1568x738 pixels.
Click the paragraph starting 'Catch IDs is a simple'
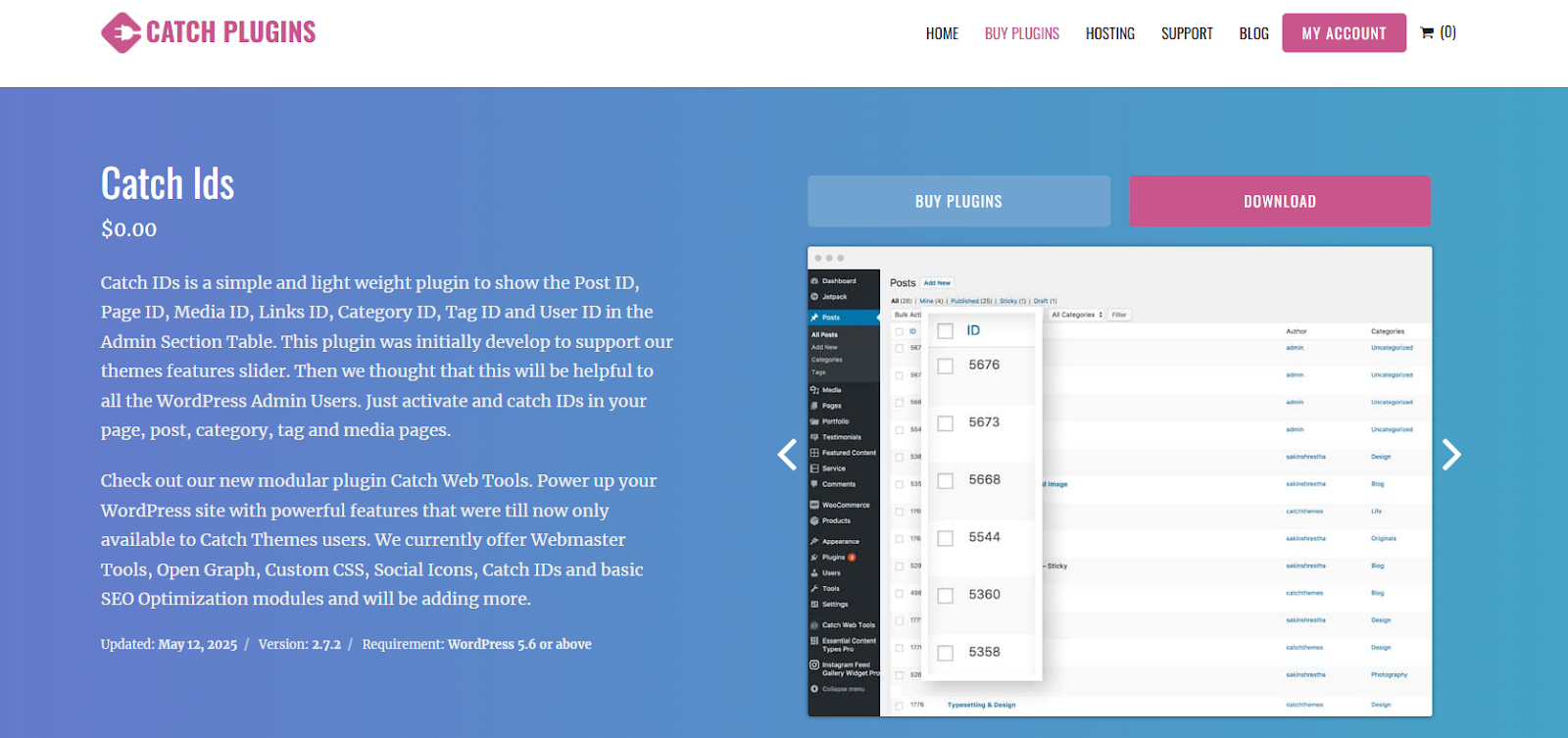(x=387, y=356)
